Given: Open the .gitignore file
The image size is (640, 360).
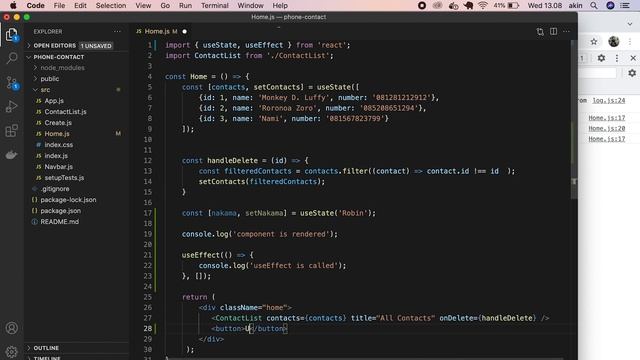Looking at the screenshot, I should [x=55, y=189].
